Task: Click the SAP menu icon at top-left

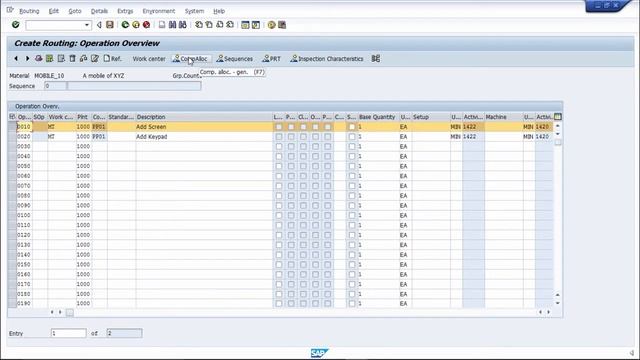Action: (10, 10)
